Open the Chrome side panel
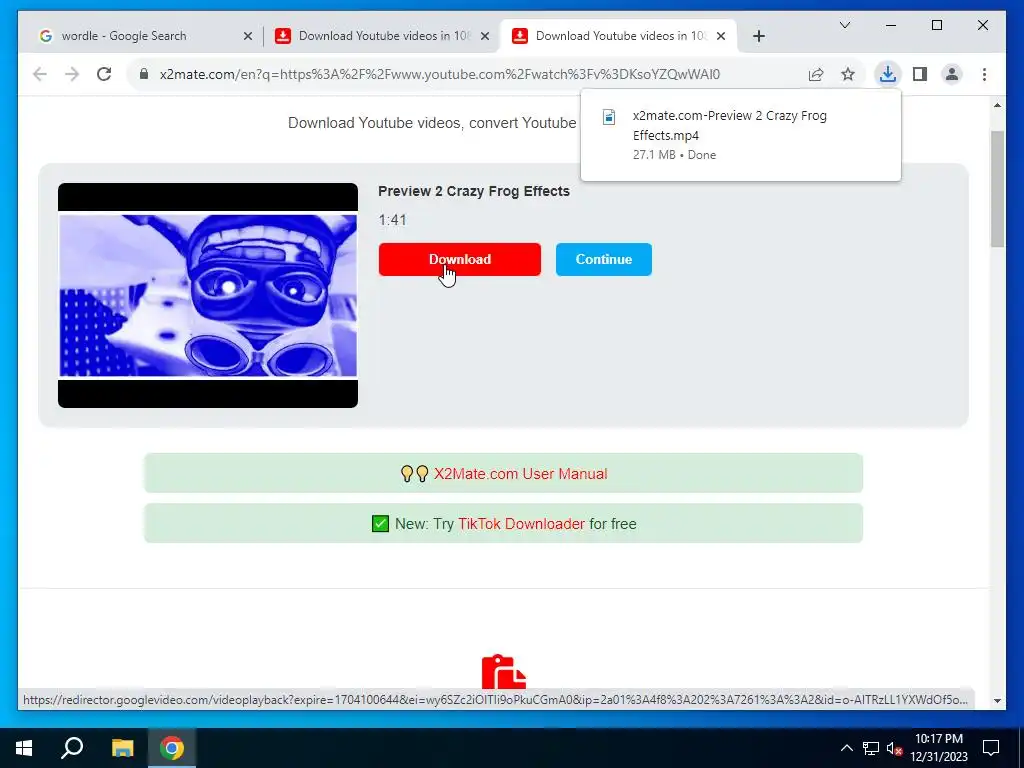The image size is (1024, 768). [x=920, y=74]
